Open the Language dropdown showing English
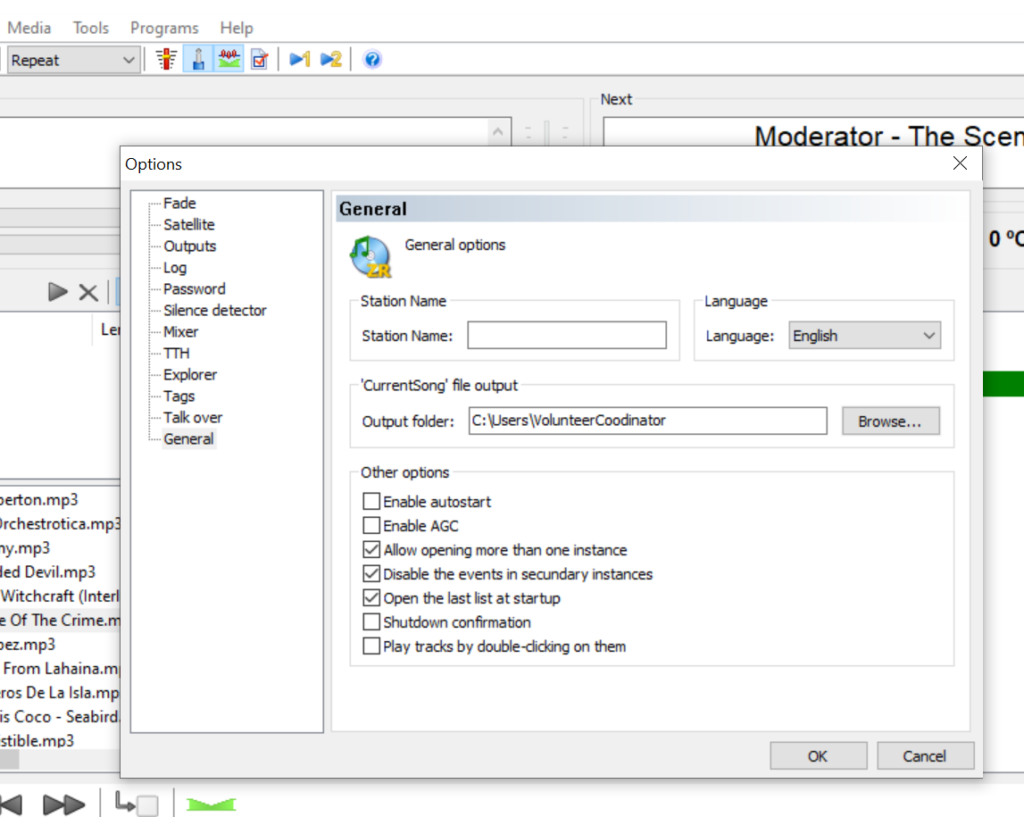Image resolution: width=1024 pixels, height=817 pixels. pos(865,336)
